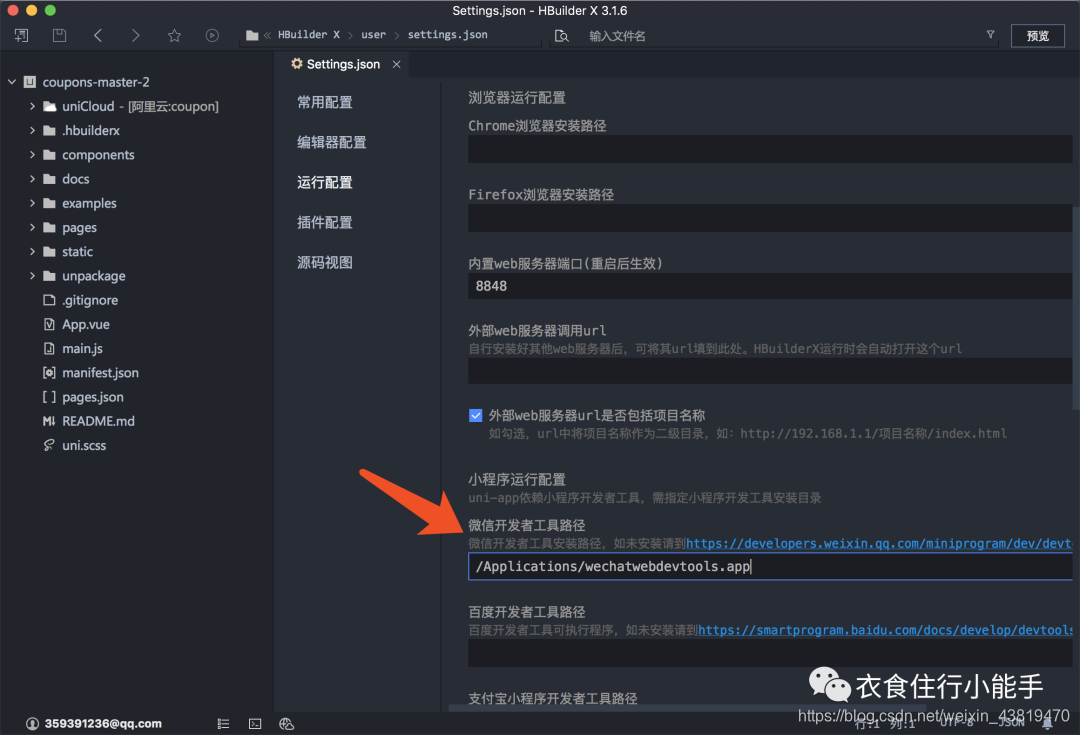Viewport: 1080px width, 735px height.
Task: Select the 常用配置 settings section
Action: point(324,103)
